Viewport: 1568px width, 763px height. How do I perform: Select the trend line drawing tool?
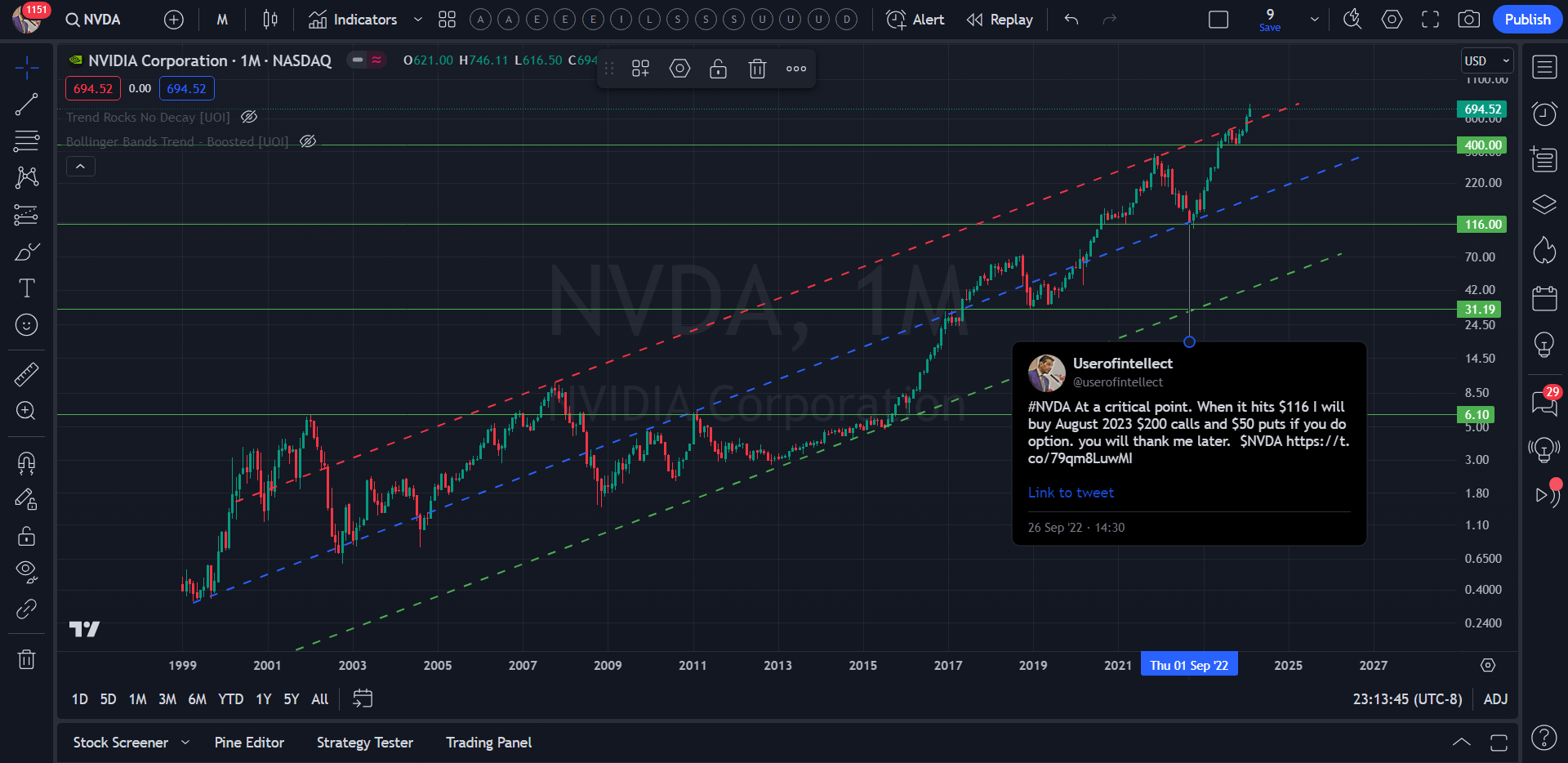[x=27, y=105]
